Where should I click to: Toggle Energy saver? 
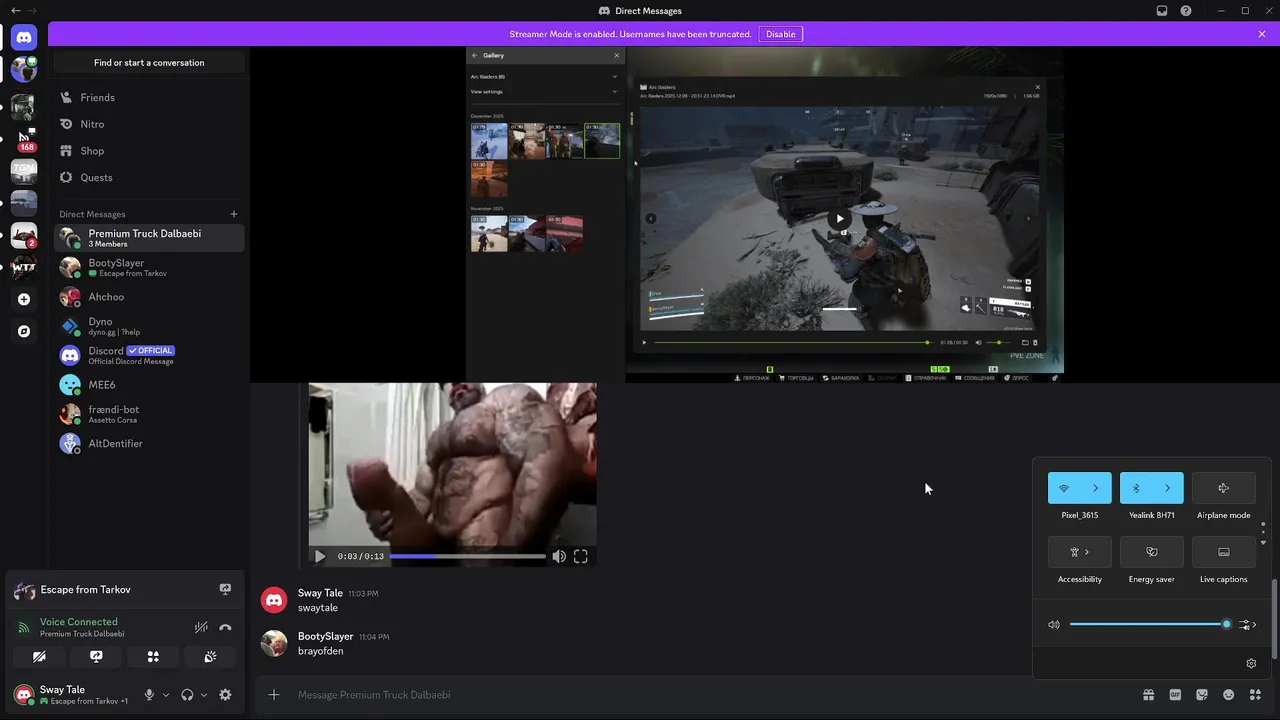1152,552
